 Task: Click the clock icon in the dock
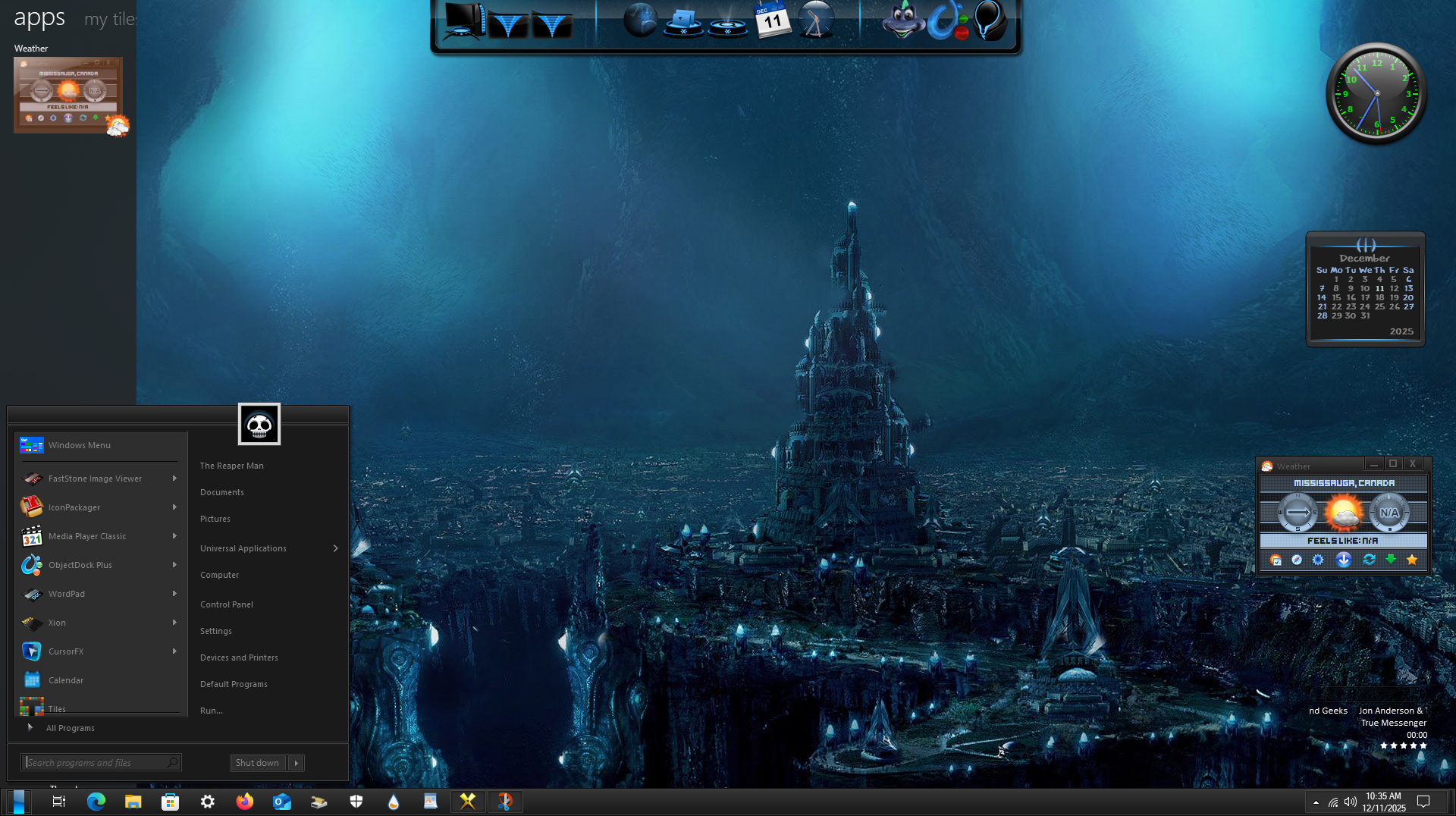pyautogui.click(x=816, y=20)
